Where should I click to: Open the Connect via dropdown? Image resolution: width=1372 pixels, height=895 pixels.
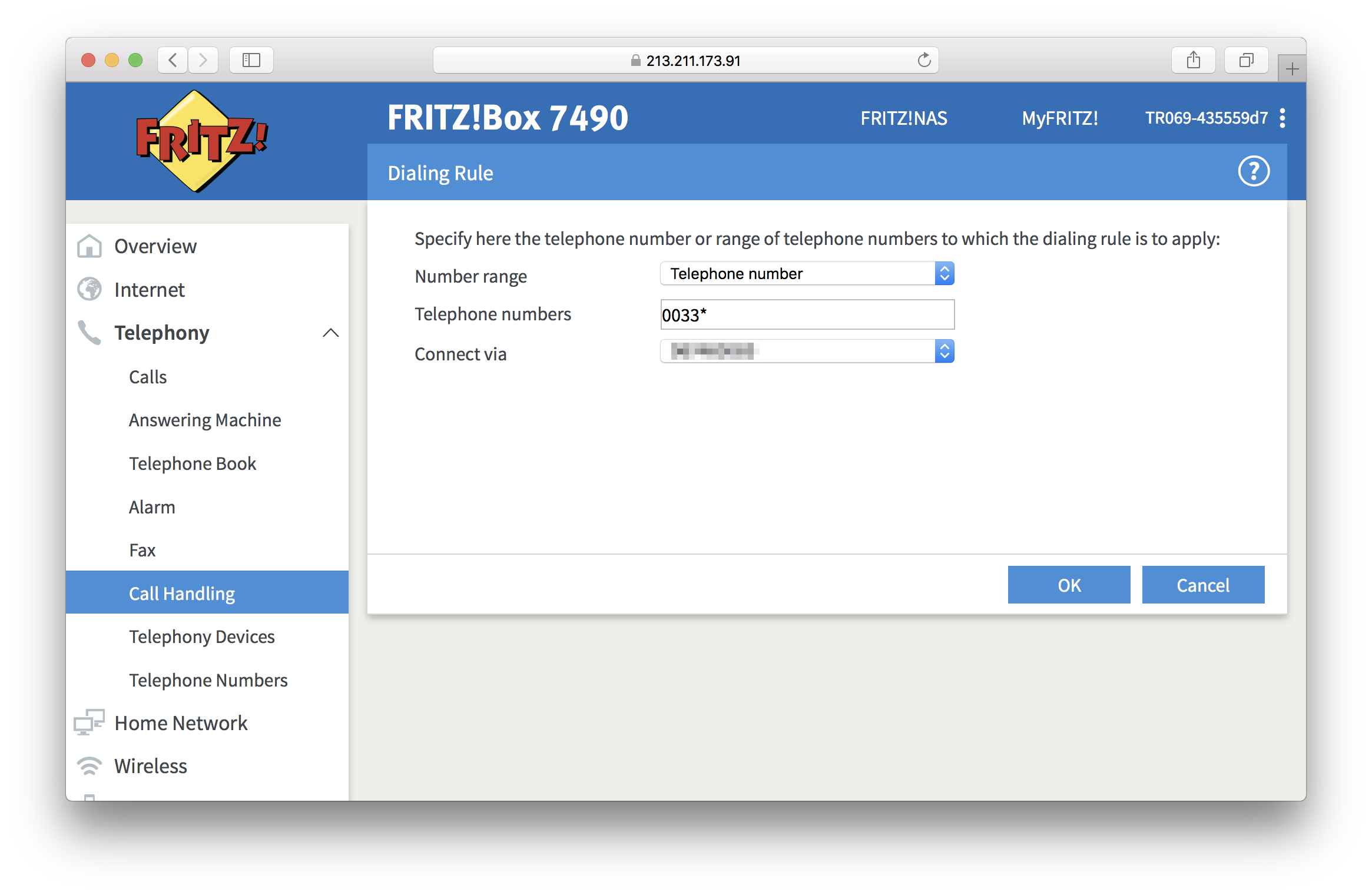pos(807,352)
